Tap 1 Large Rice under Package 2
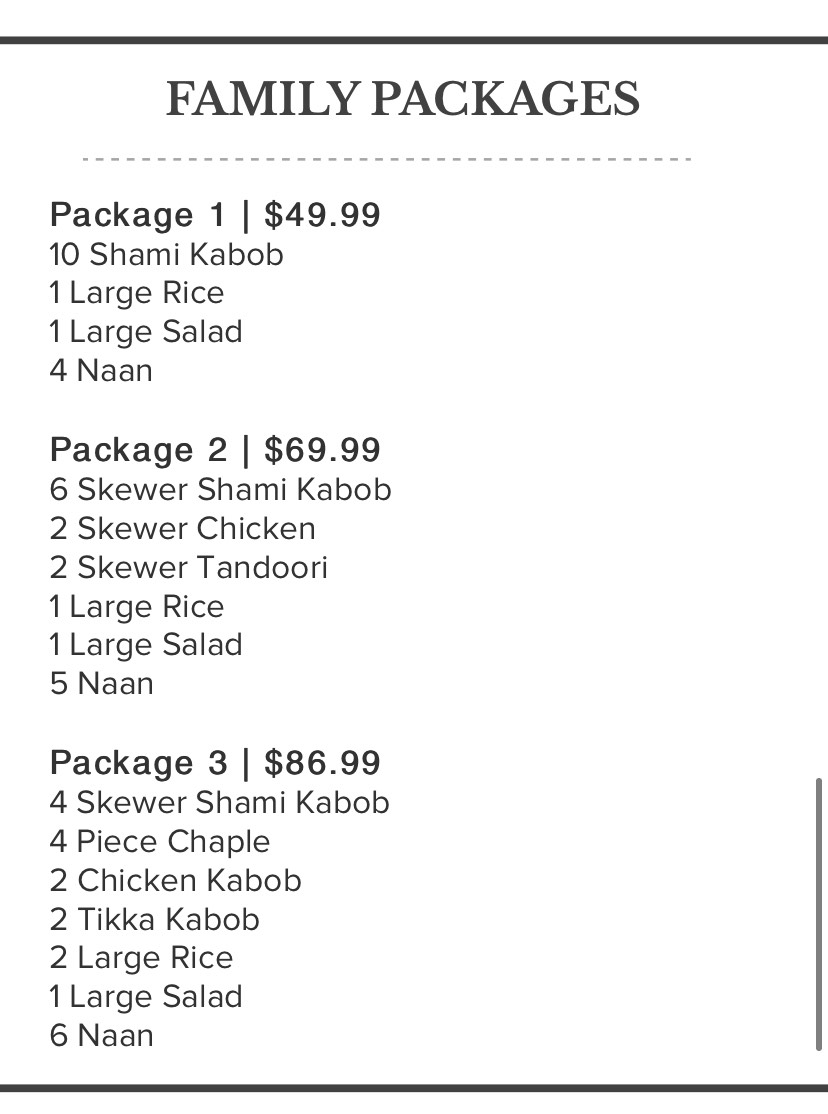Screen dimensions: 828x1114 click(137, 607)
